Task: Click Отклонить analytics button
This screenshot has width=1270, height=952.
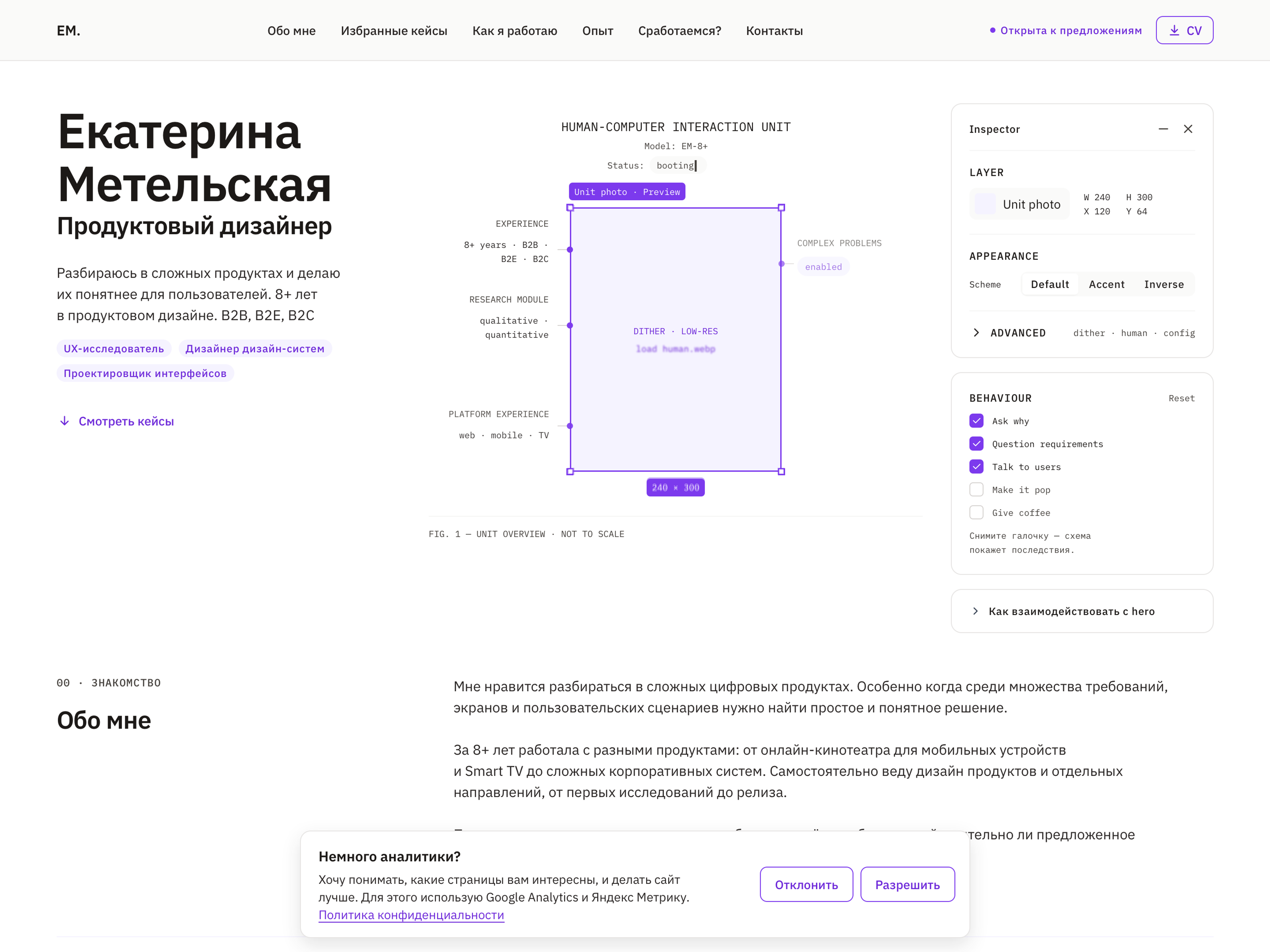Action: 806,884
